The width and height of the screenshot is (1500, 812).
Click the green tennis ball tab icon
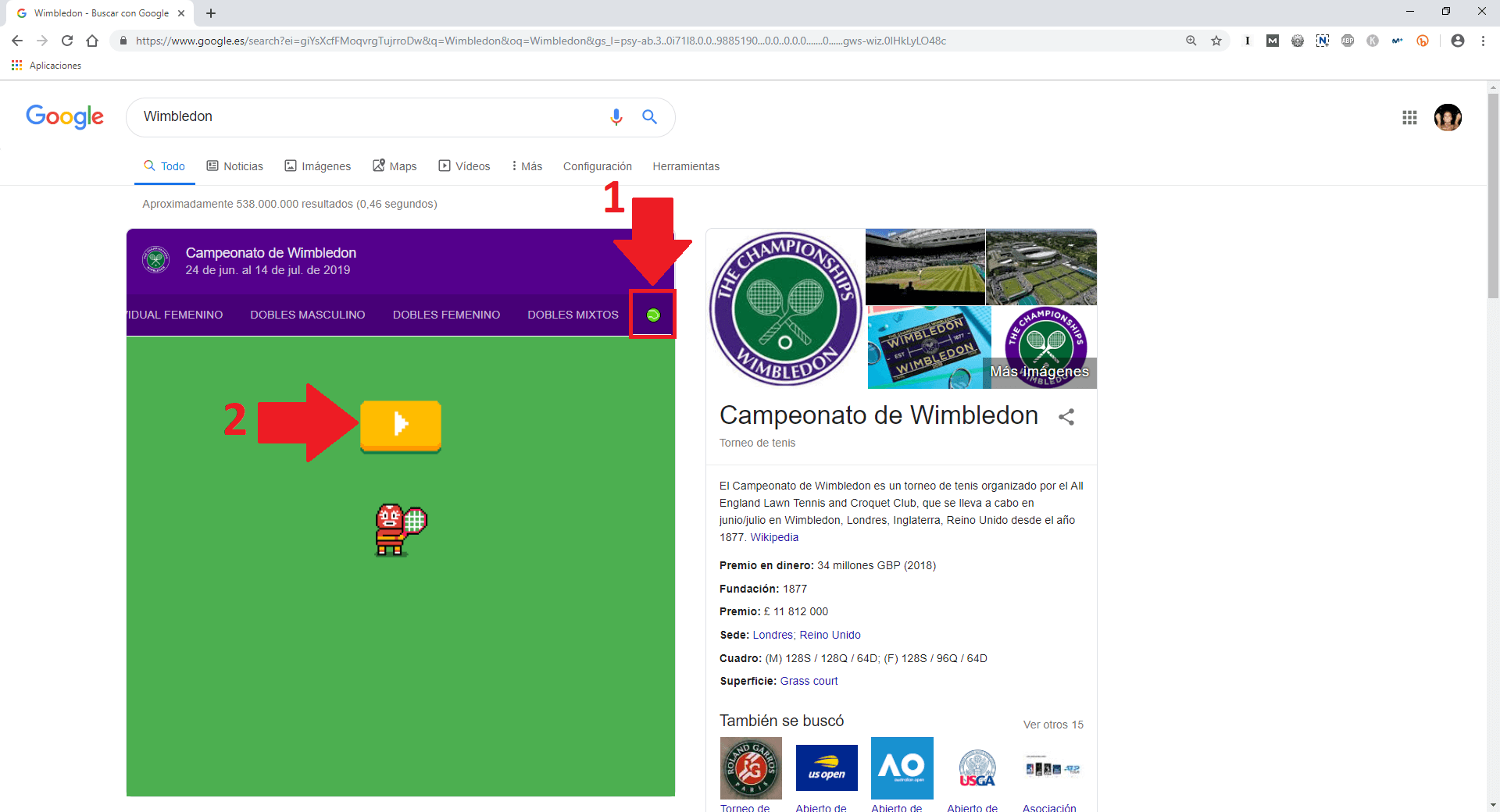(x=653, y=315)
